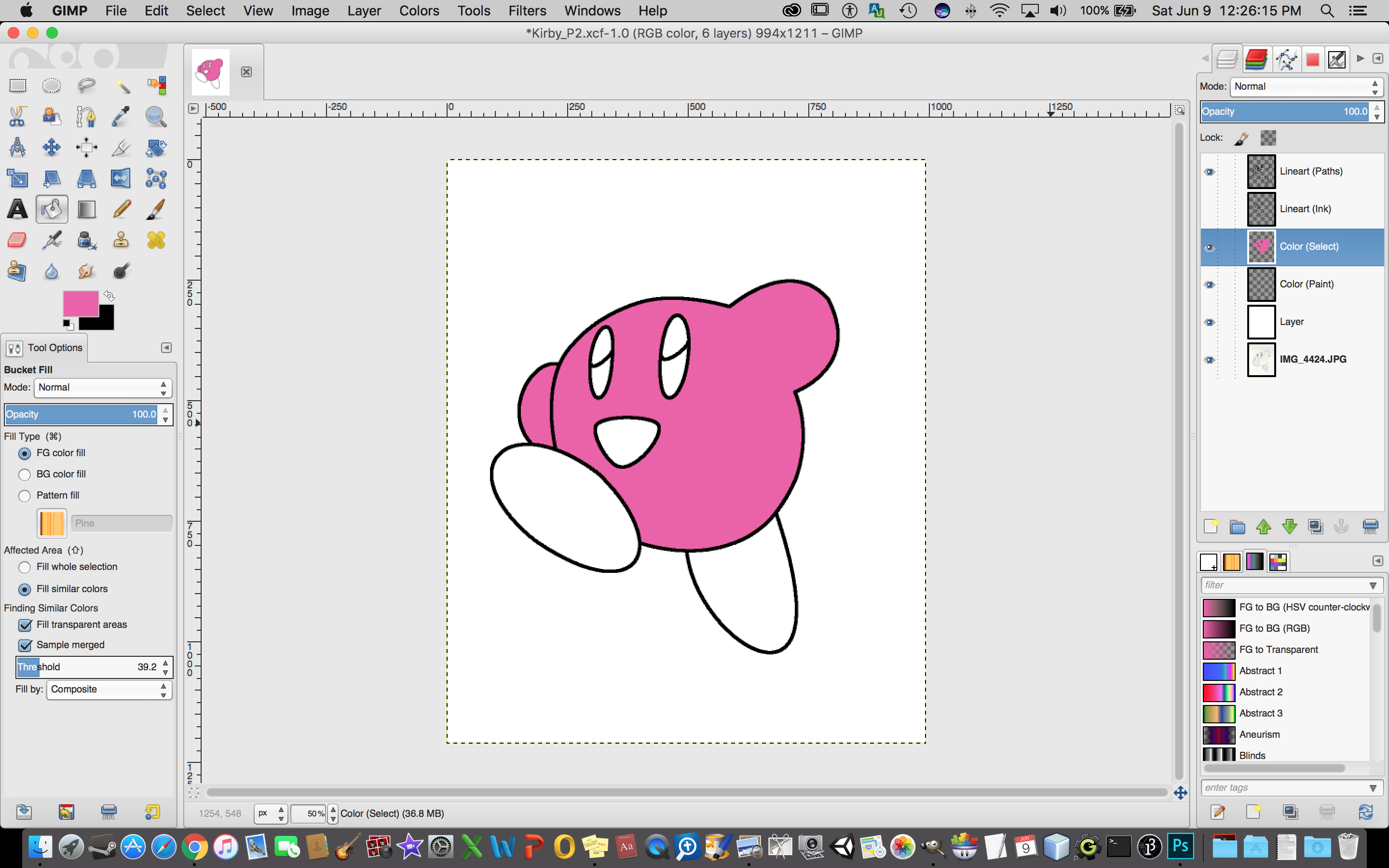Hide the Lineart (Paths) layer
This screenshot has width=1389, height=868.
tap(1210, 172)
